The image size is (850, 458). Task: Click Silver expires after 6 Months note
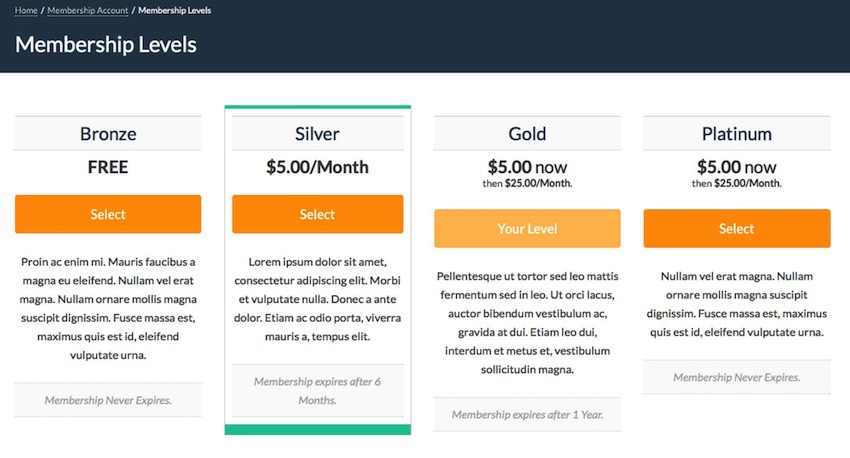coord(318,391)
